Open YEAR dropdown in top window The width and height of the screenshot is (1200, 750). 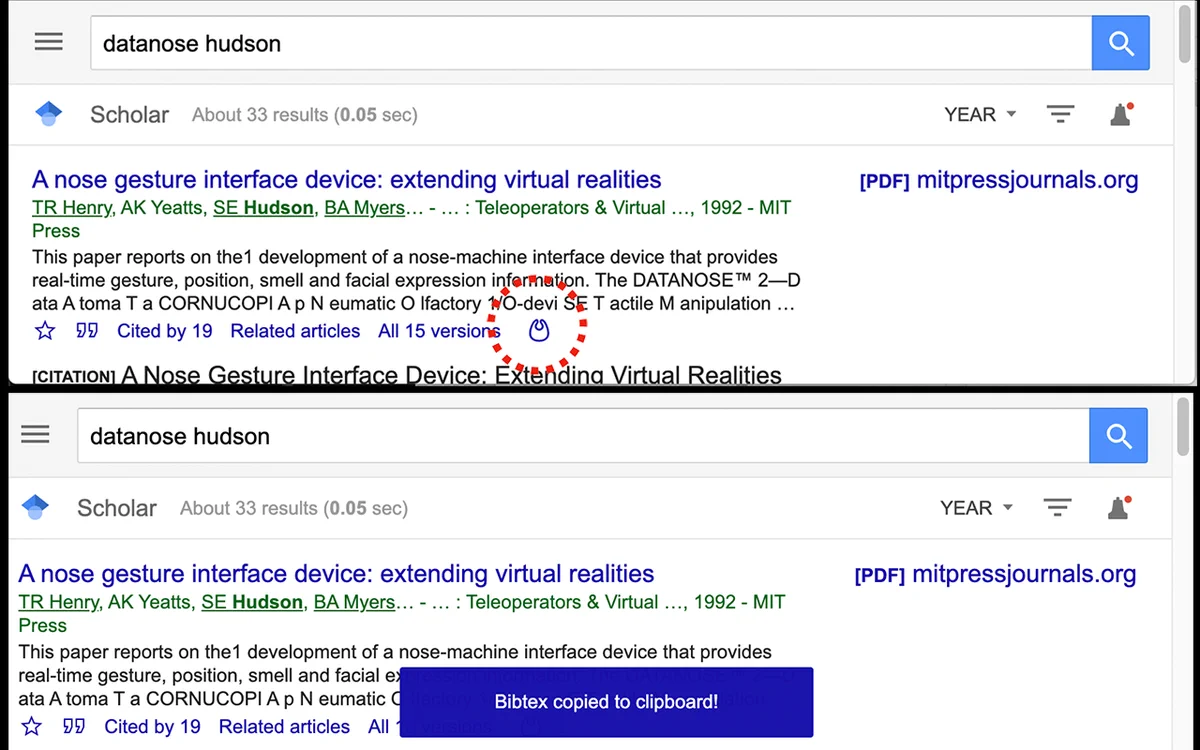pyautogui.click(x=980, y=114)
